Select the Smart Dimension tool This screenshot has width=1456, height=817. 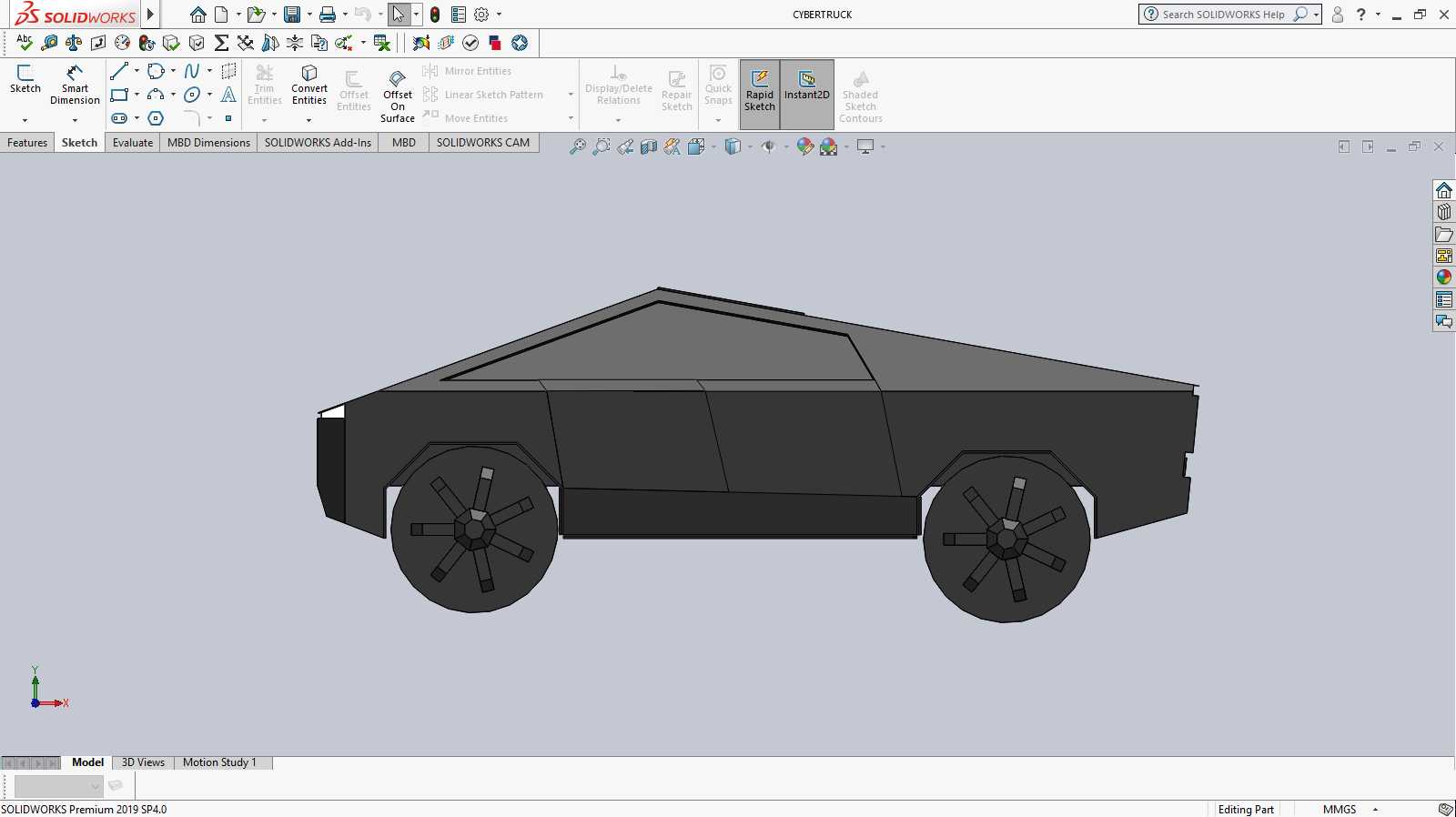[x=75, y=85]
